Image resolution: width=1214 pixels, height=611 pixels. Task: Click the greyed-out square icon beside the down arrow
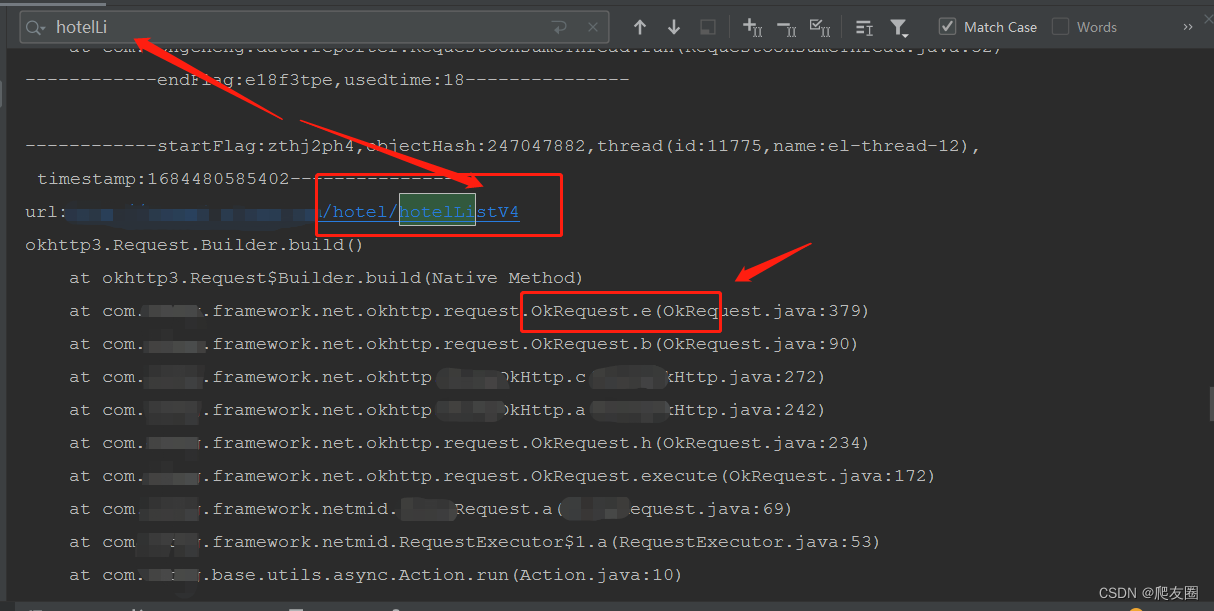pyautogui.click(x=707, y=27)
